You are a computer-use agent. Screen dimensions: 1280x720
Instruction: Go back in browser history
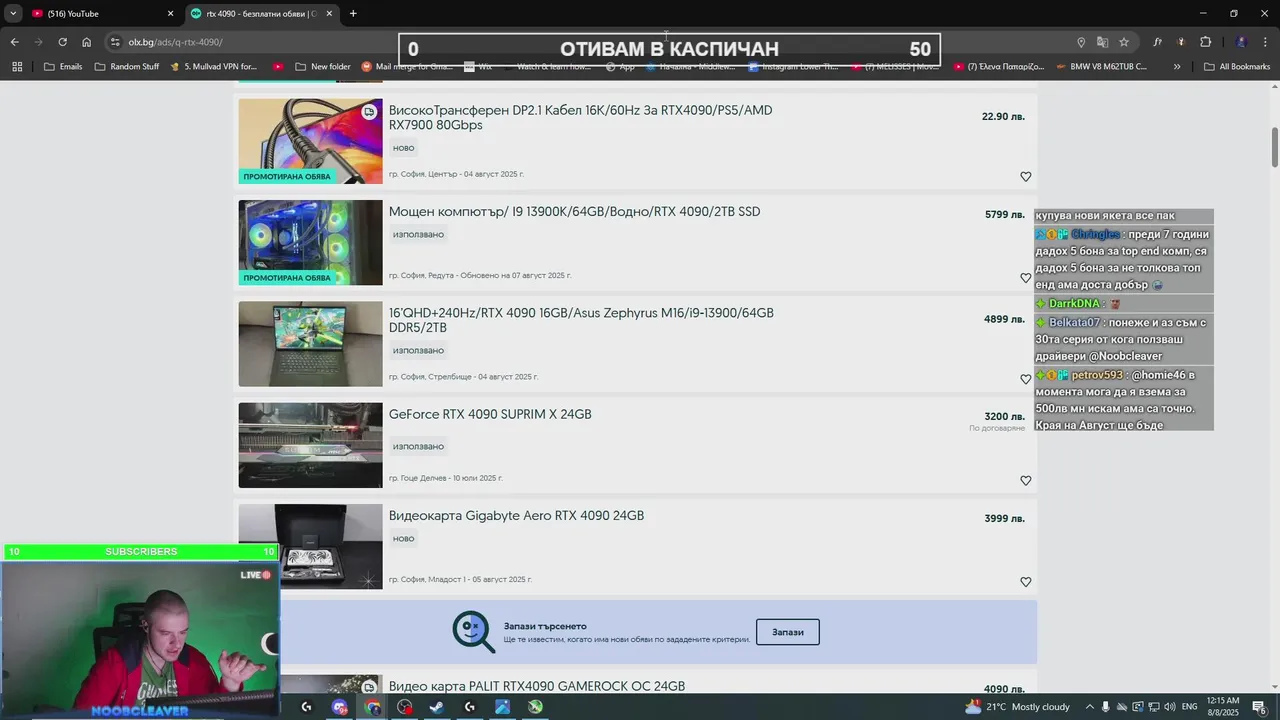pos(14,42)
